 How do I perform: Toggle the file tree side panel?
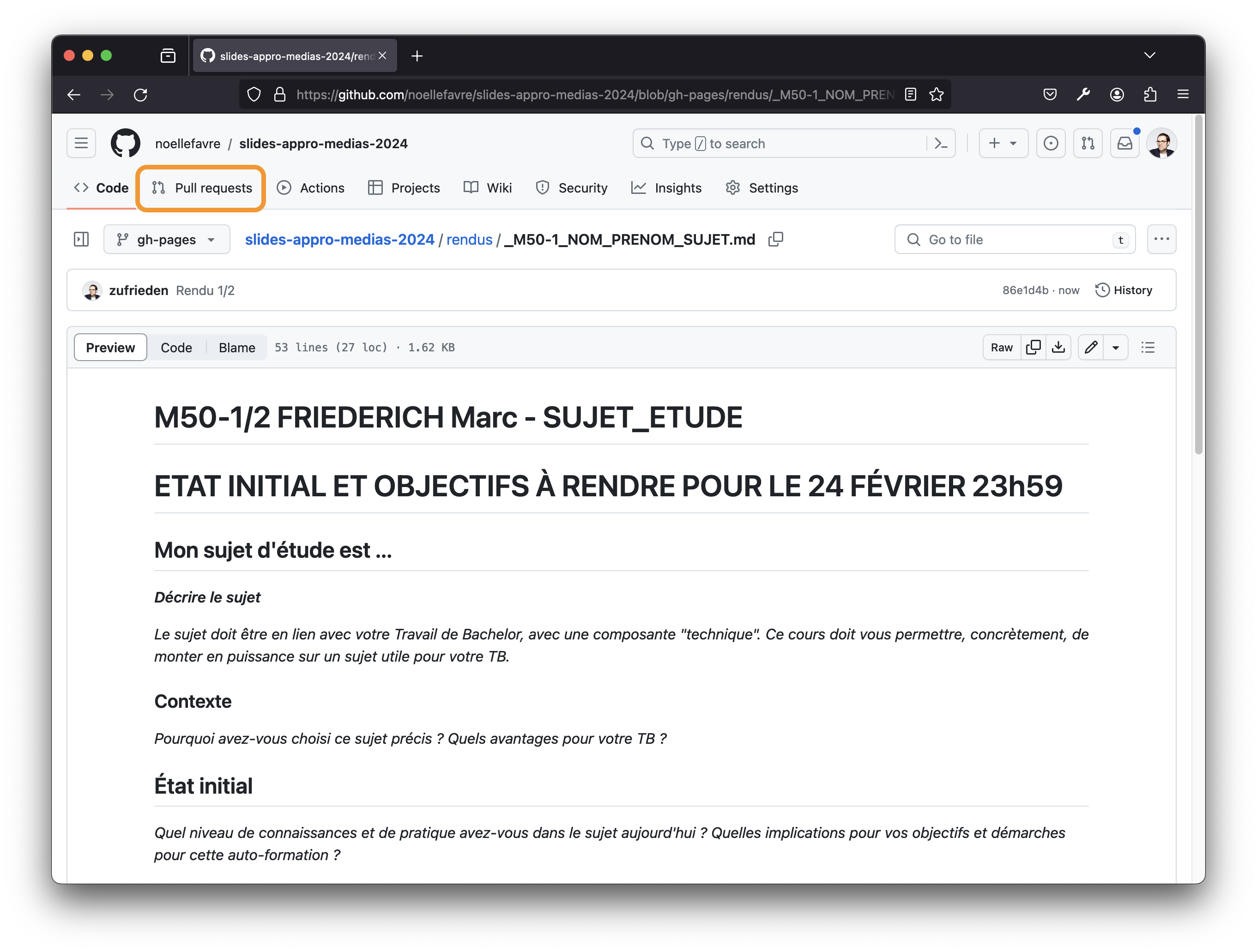[81, 239]
